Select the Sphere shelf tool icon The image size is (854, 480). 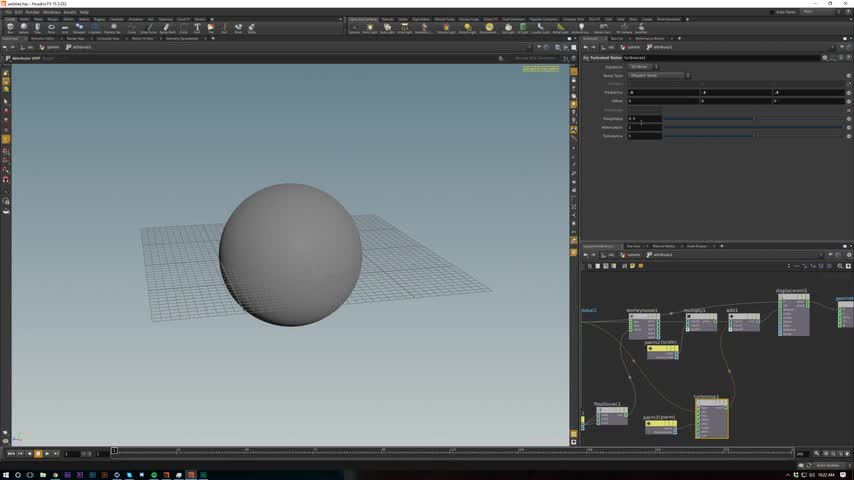tap(23, 27)
